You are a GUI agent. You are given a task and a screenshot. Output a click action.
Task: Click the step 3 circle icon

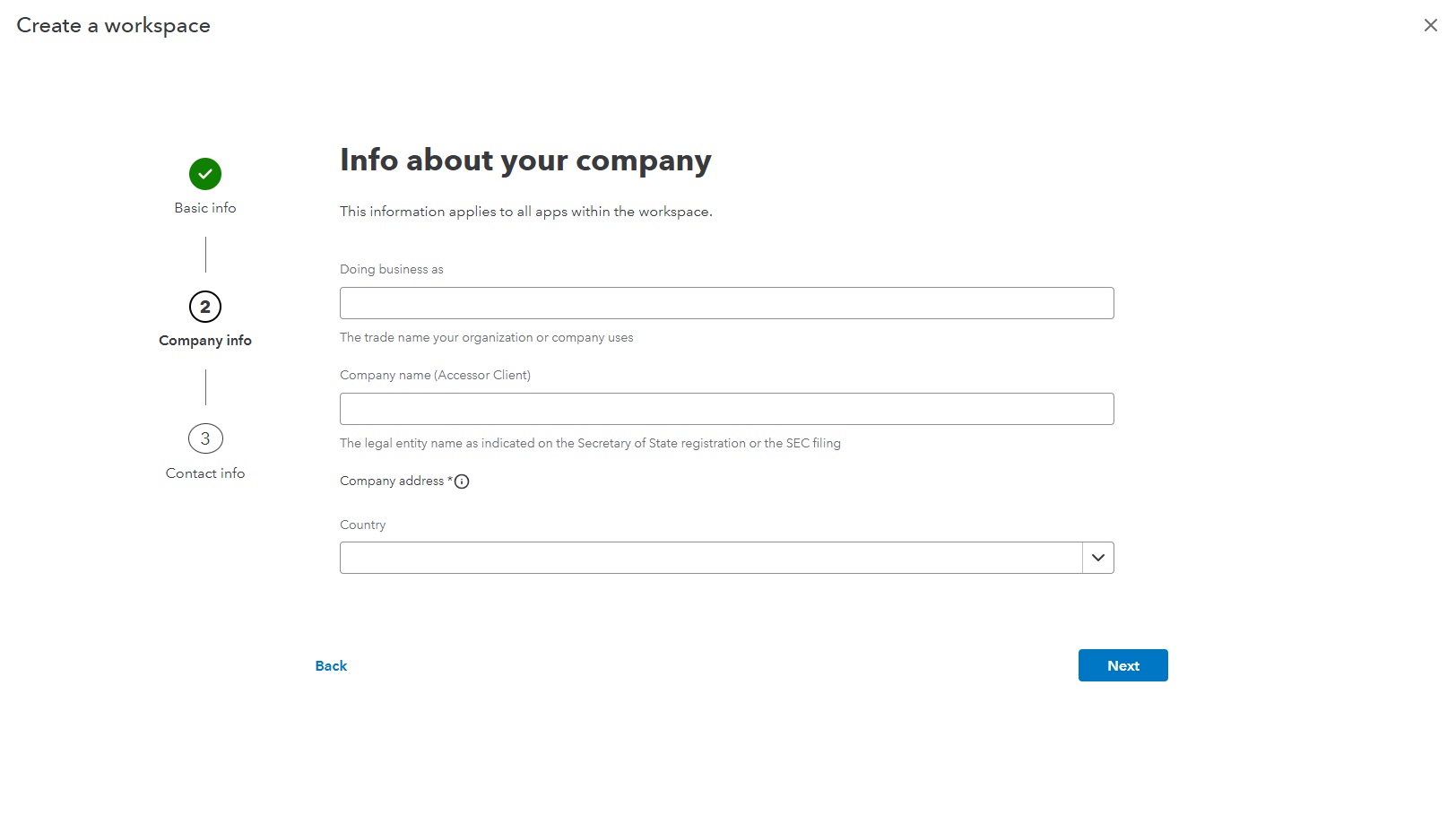(205, 438)
